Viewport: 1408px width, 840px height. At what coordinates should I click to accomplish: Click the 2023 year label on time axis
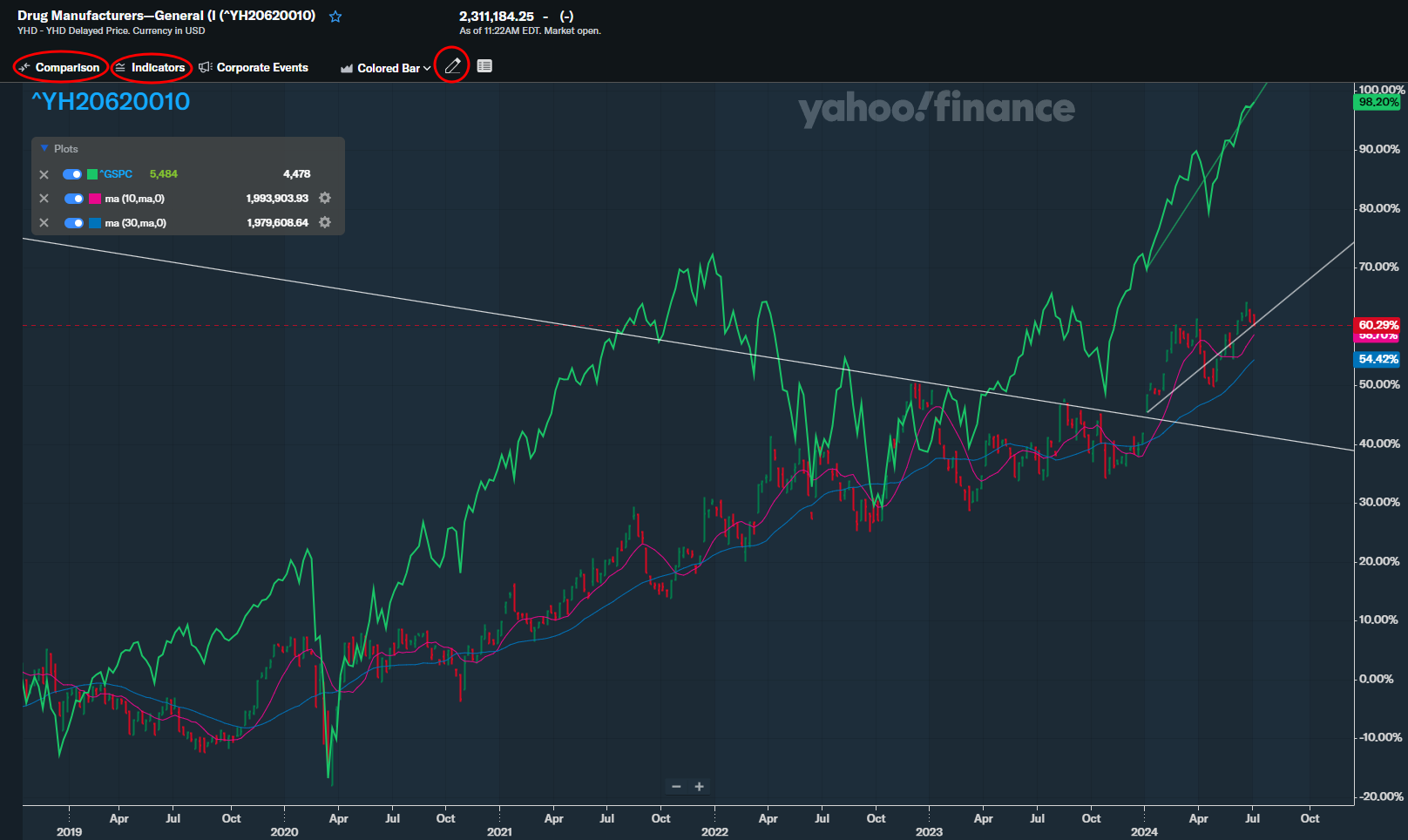[x=929, y=831]
